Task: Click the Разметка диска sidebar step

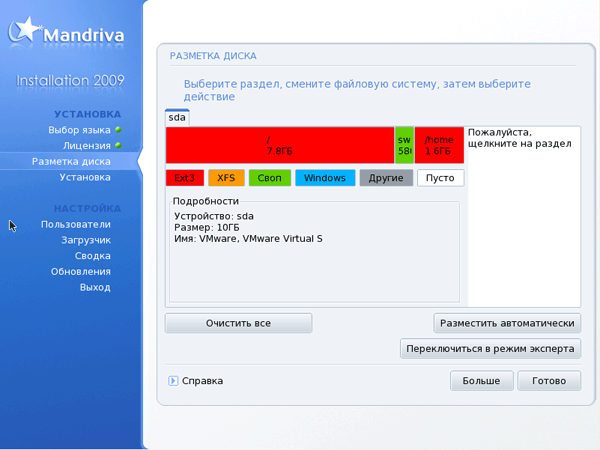Action: [71, 161]
